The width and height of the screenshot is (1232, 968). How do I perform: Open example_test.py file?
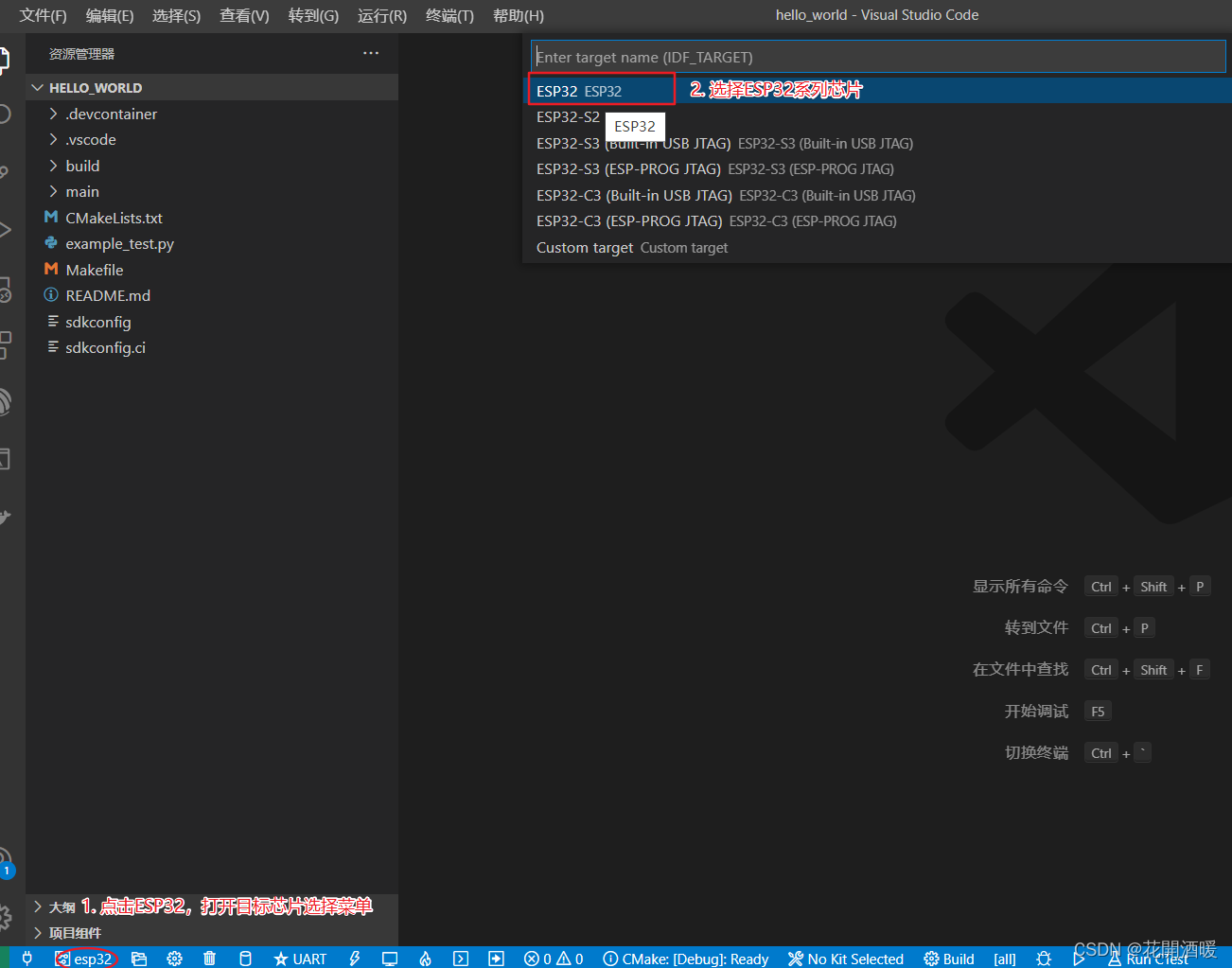pyautogui.click(x=212, y=243)
